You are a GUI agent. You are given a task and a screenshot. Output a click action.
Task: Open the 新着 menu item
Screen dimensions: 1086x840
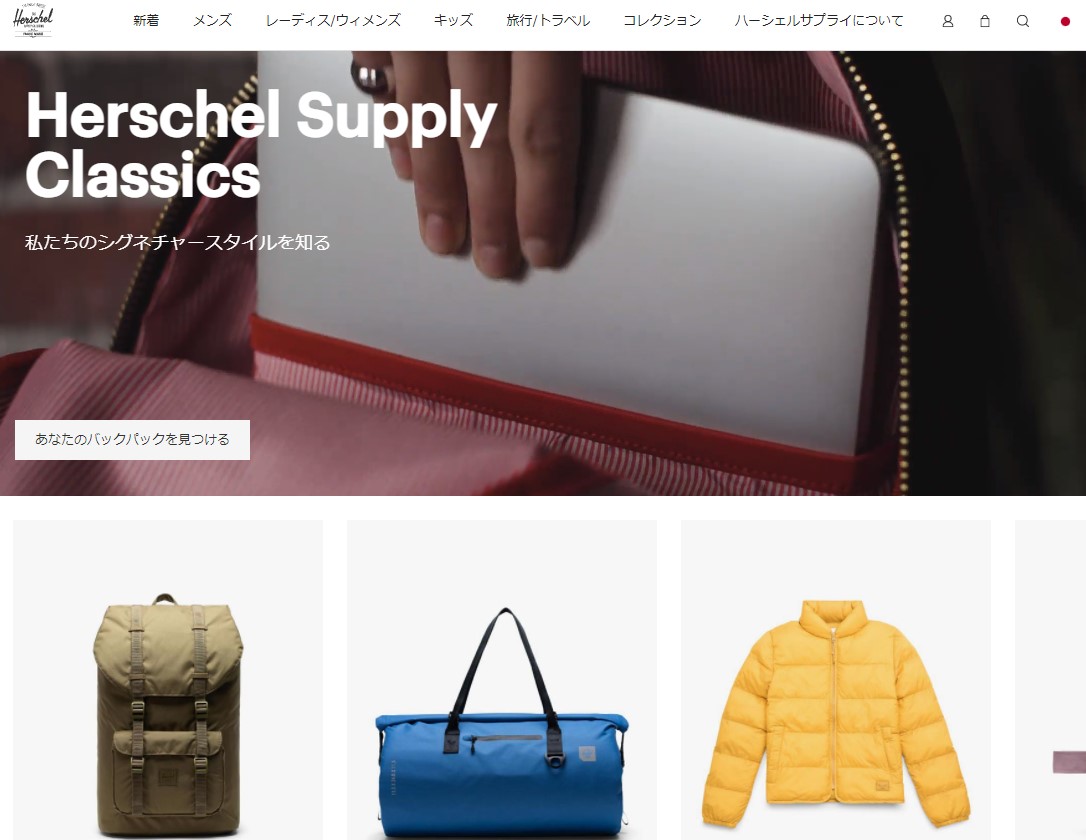146,21
